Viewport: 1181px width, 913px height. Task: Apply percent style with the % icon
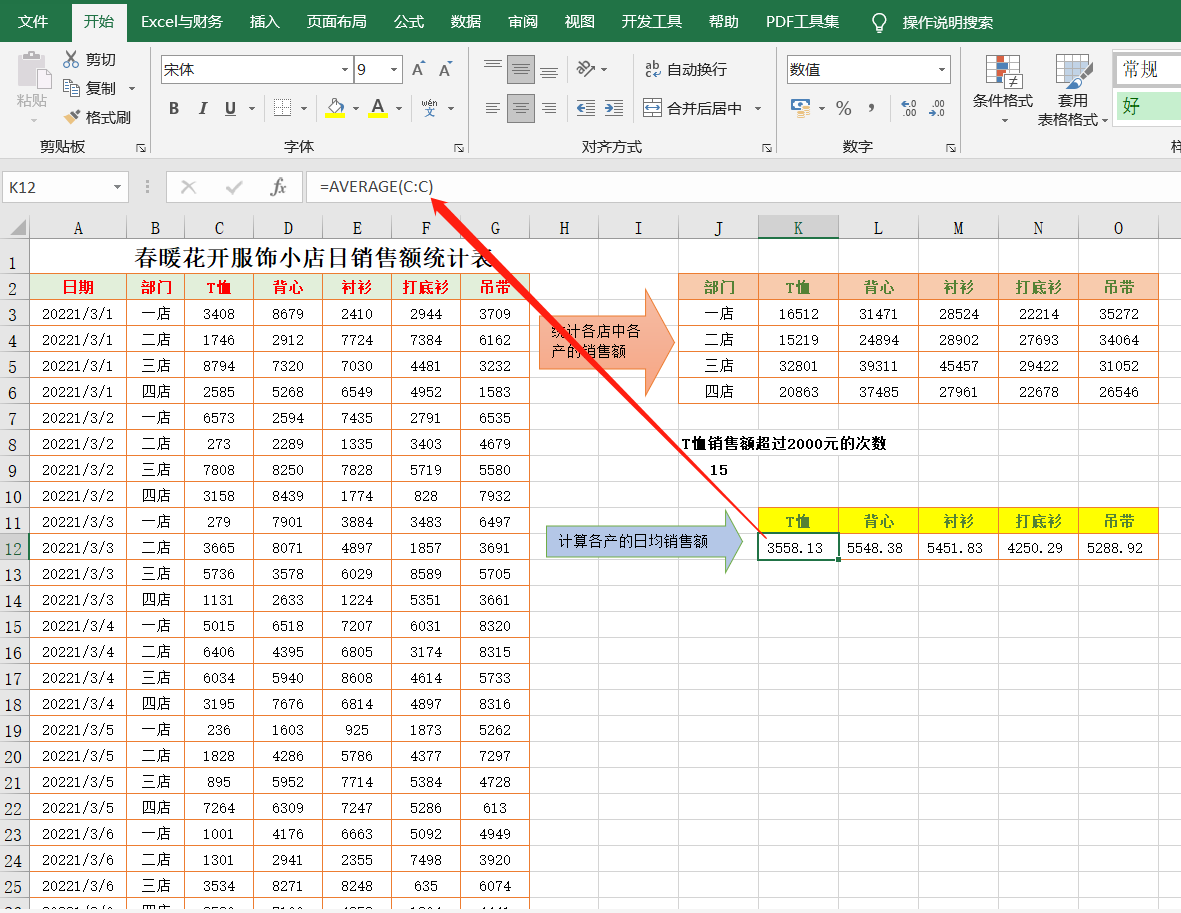click(x=843, y=108)
